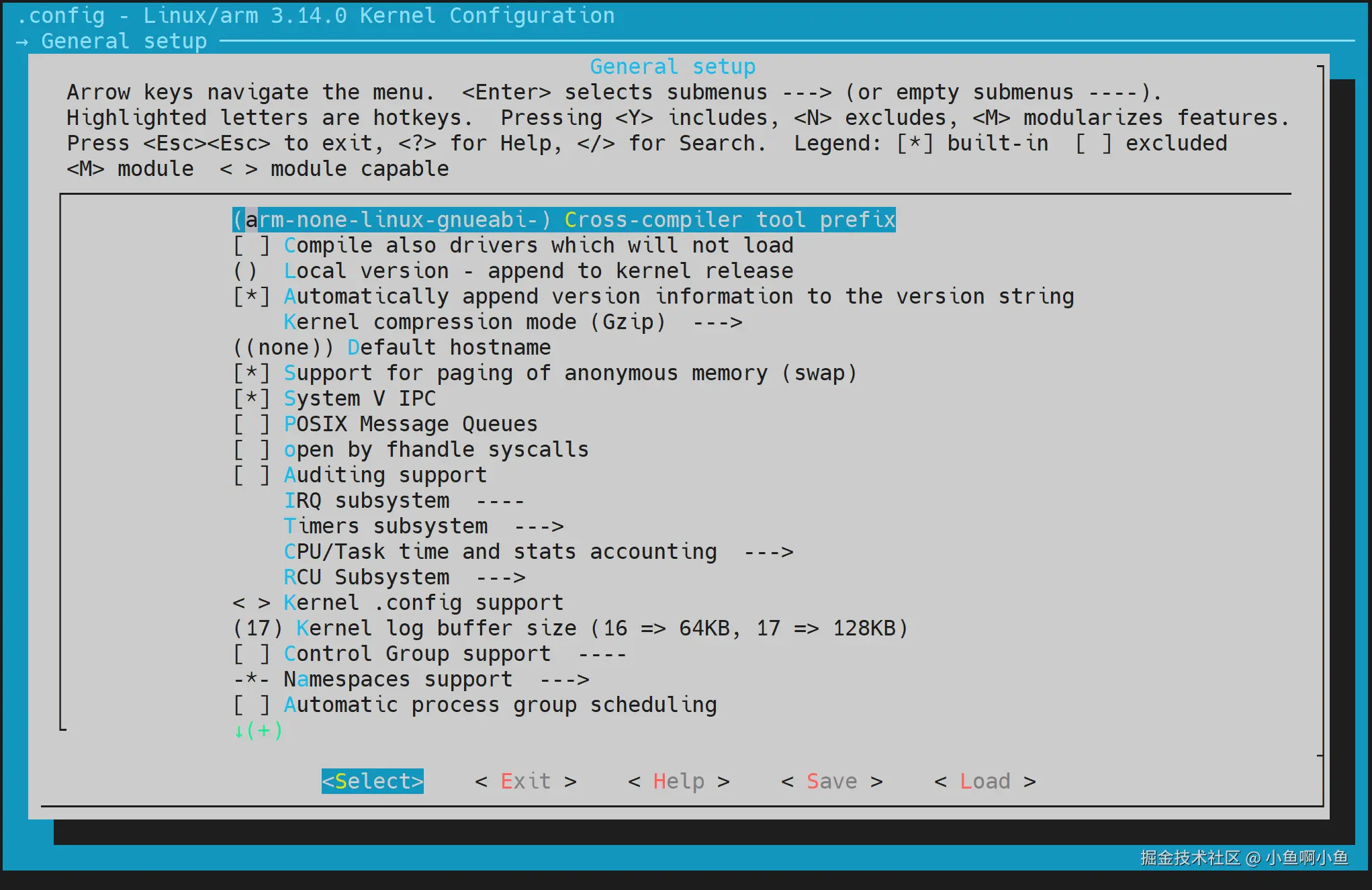Toggle the System V IPC checkbox
The width and height of the screenshot is (1372, 890).
click(x=251, y=398)
